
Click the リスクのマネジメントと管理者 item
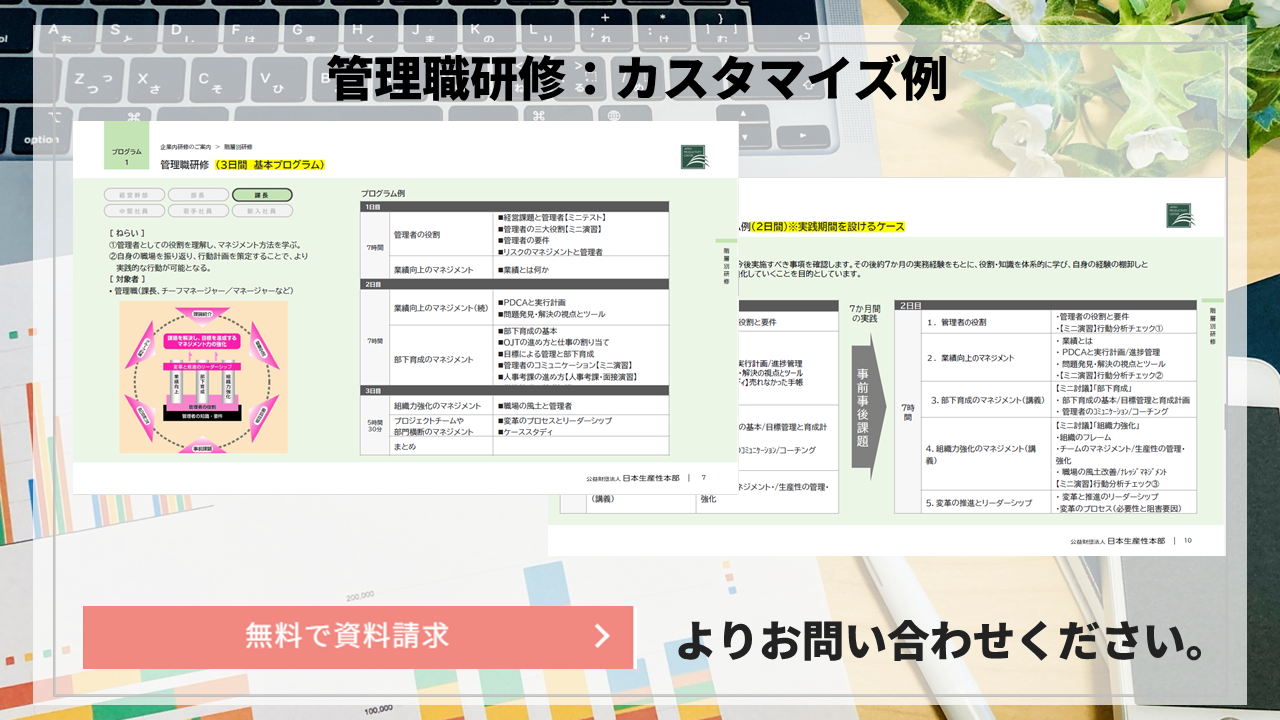click(x=550, y=252)
